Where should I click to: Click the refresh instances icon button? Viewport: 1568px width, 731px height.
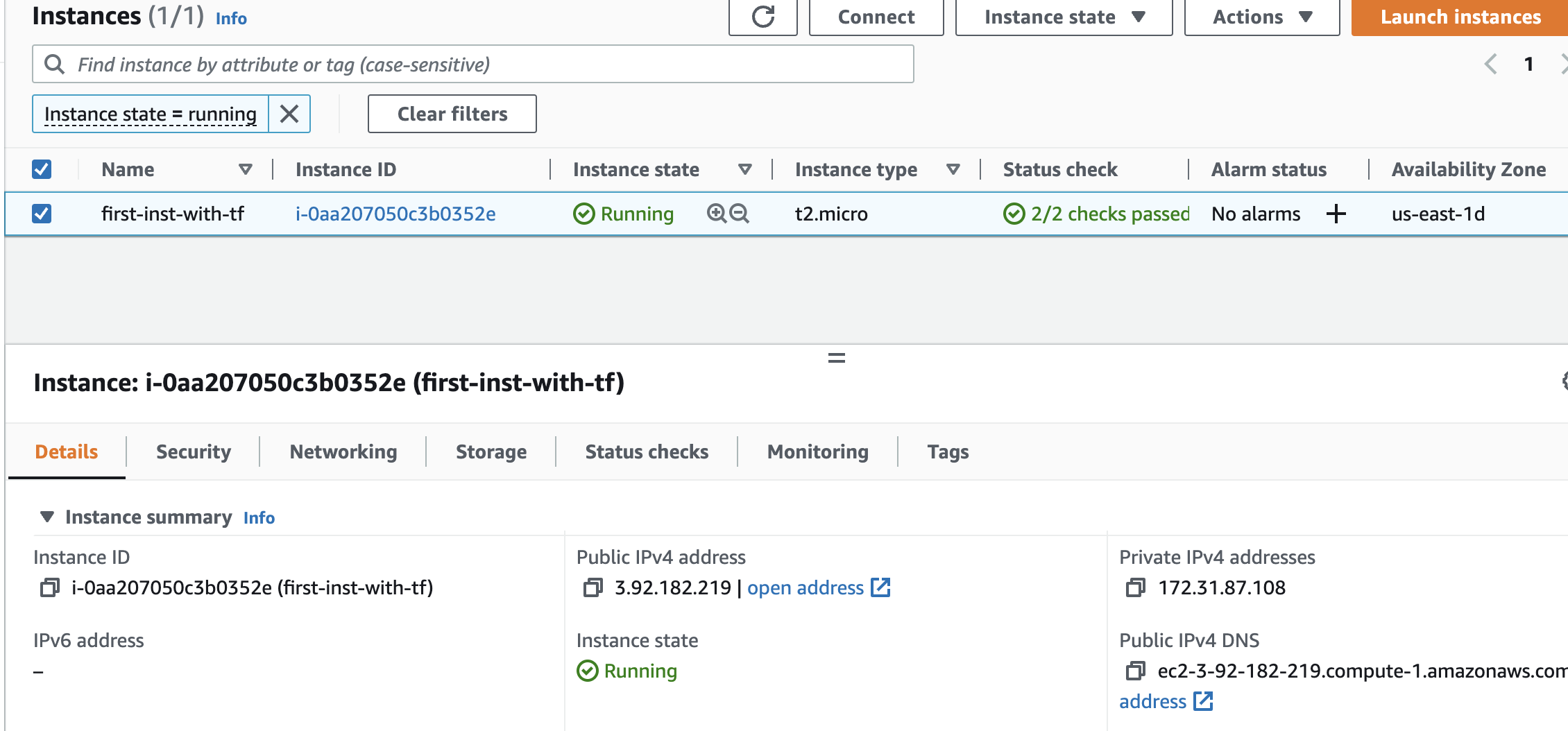[763, 17]
